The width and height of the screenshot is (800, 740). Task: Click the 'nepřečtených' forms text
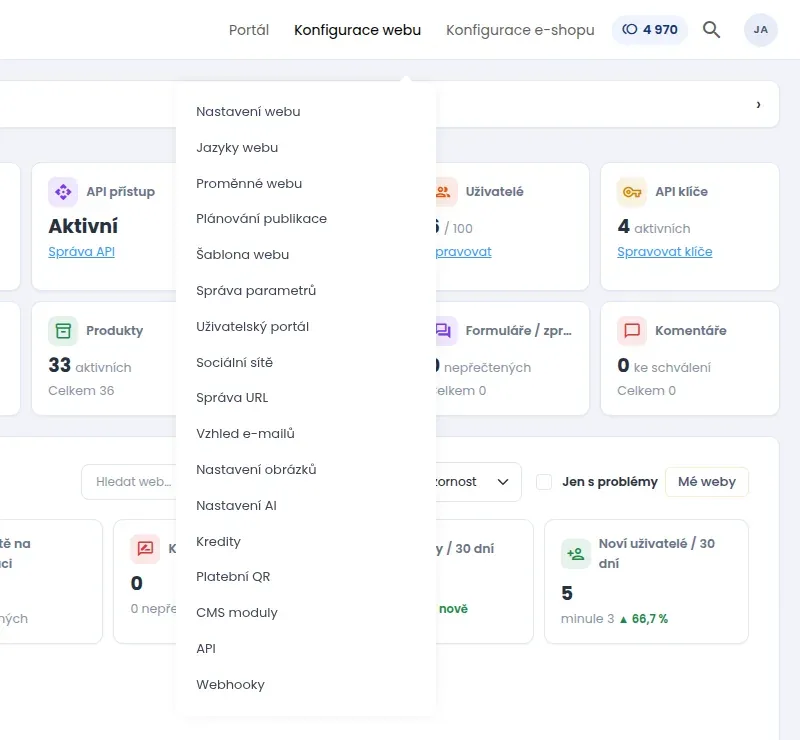coord(487,367)
